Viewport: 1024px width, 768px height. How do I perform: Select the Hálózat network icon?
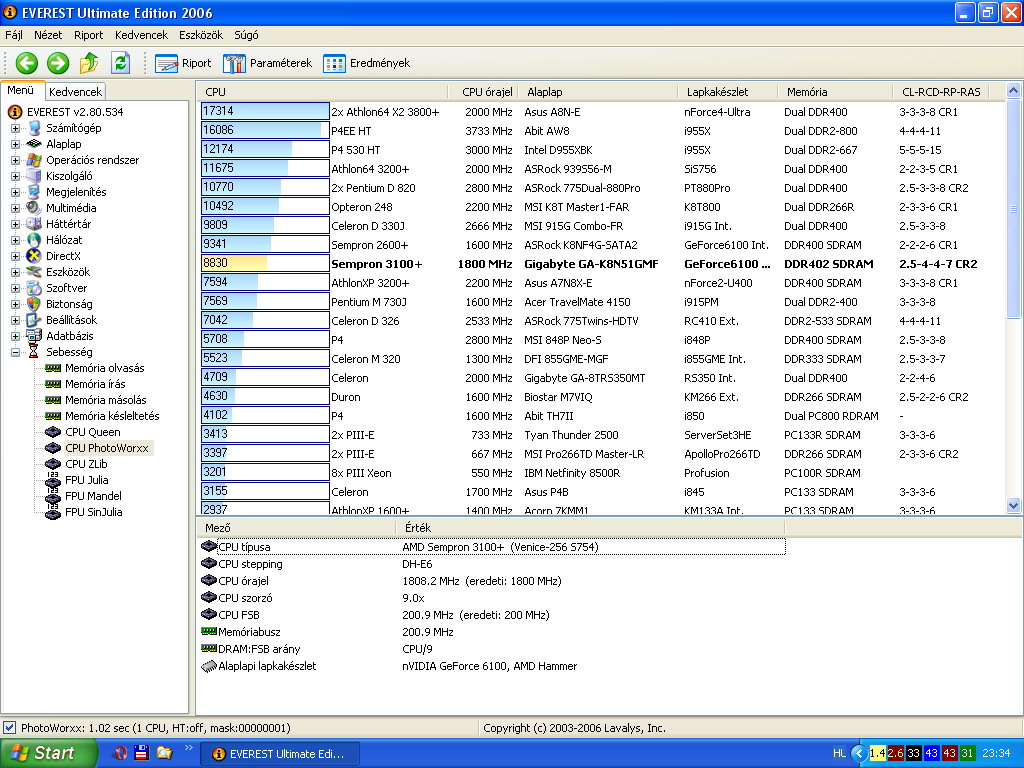tap(34, 240)
